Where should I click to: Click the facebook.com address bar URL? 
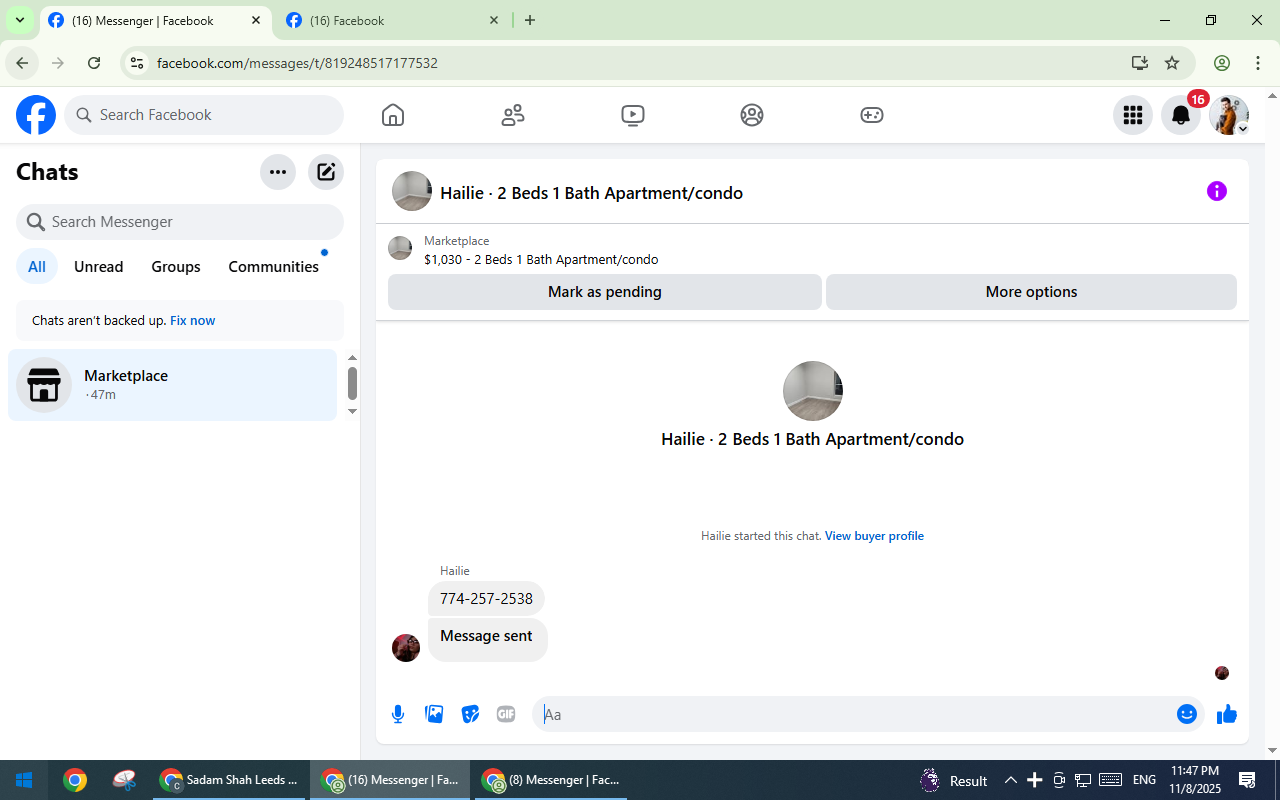click(x=297, y=63)
